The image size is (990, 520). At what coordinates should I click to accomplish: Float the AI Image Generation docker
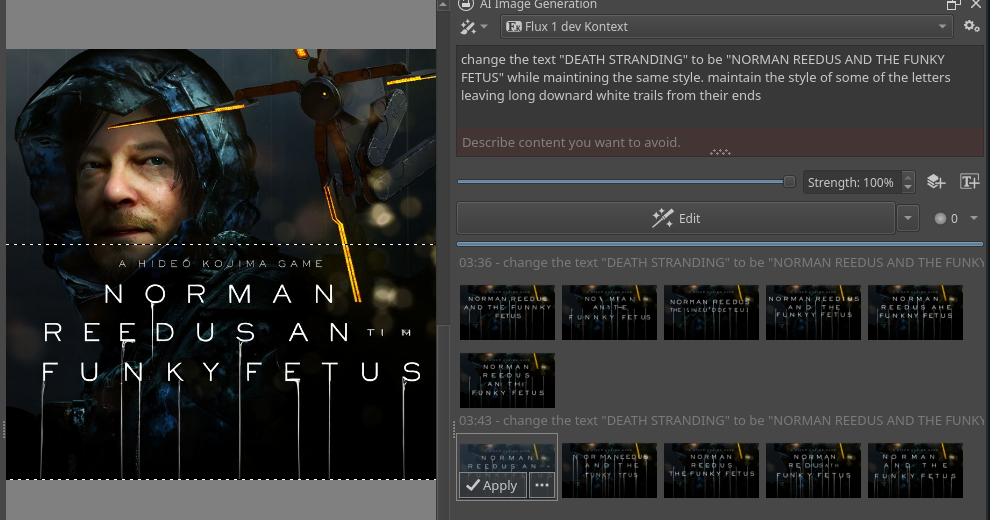[x=953, y=4]
